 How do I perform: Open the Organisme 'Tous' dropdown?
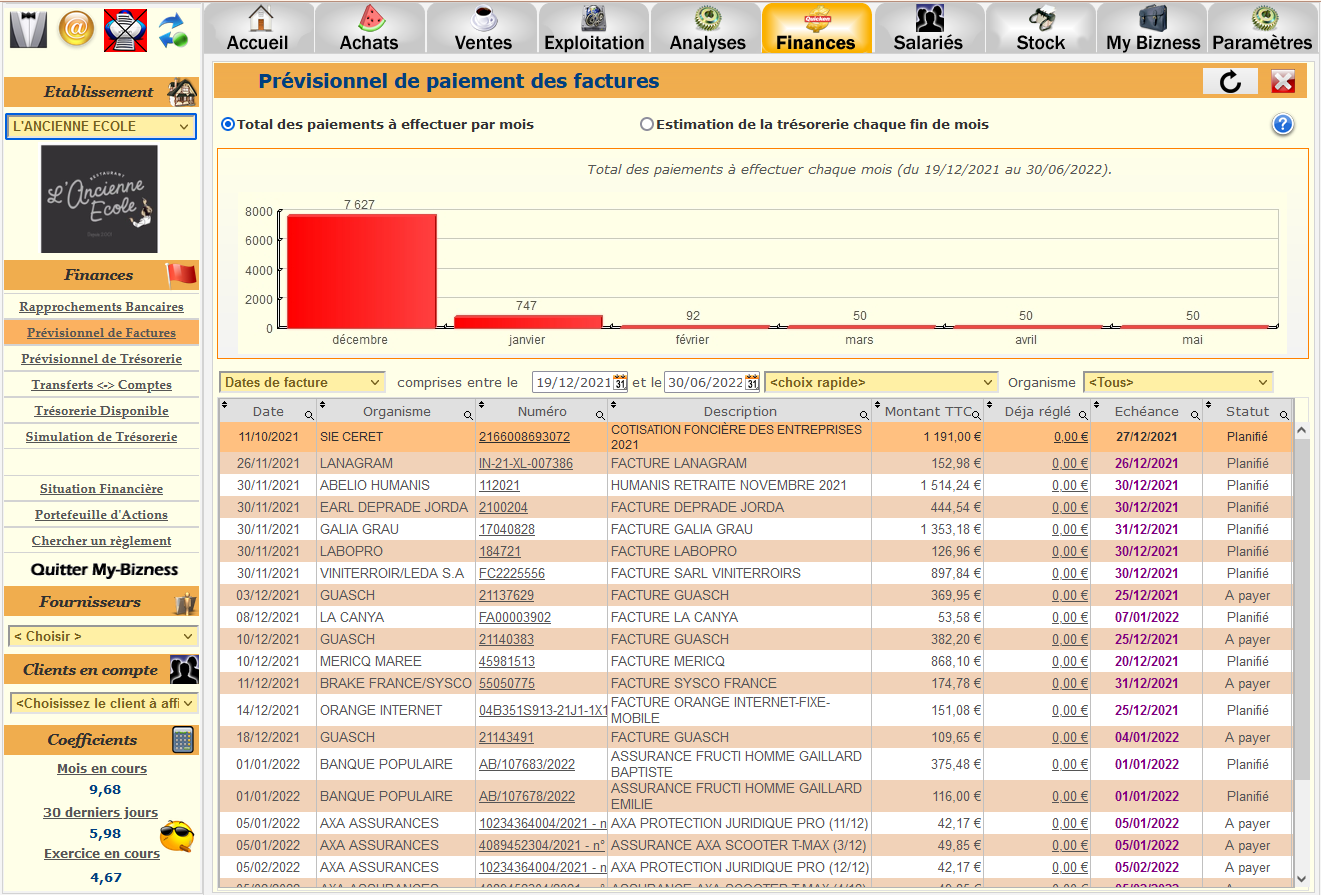point(1177,383)
